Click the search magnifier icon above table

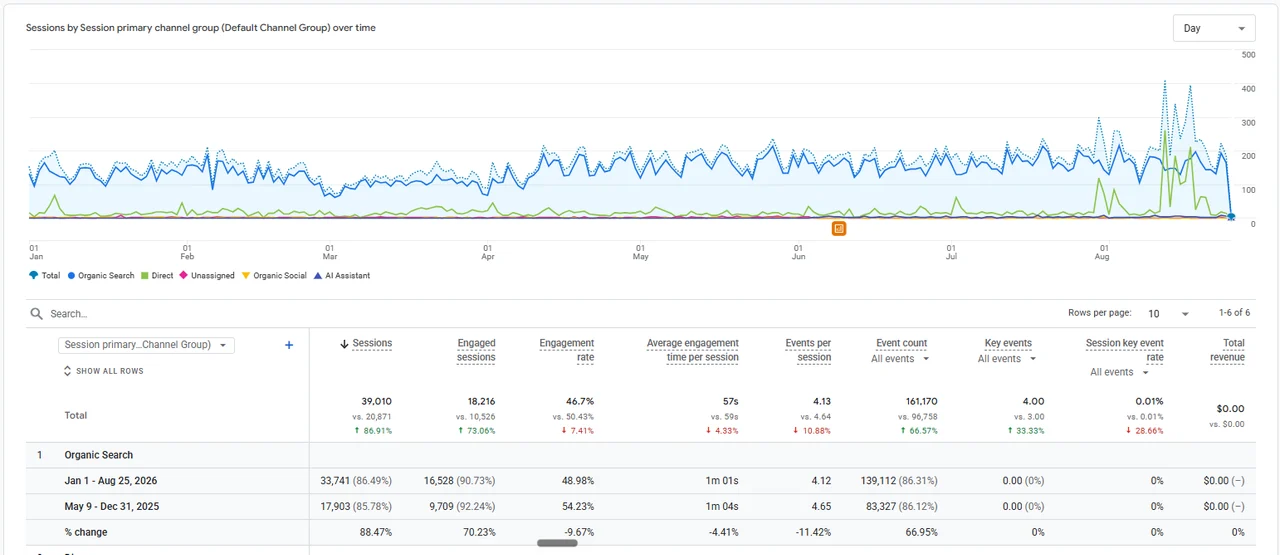pyautogui.click(x=37, y=314)
